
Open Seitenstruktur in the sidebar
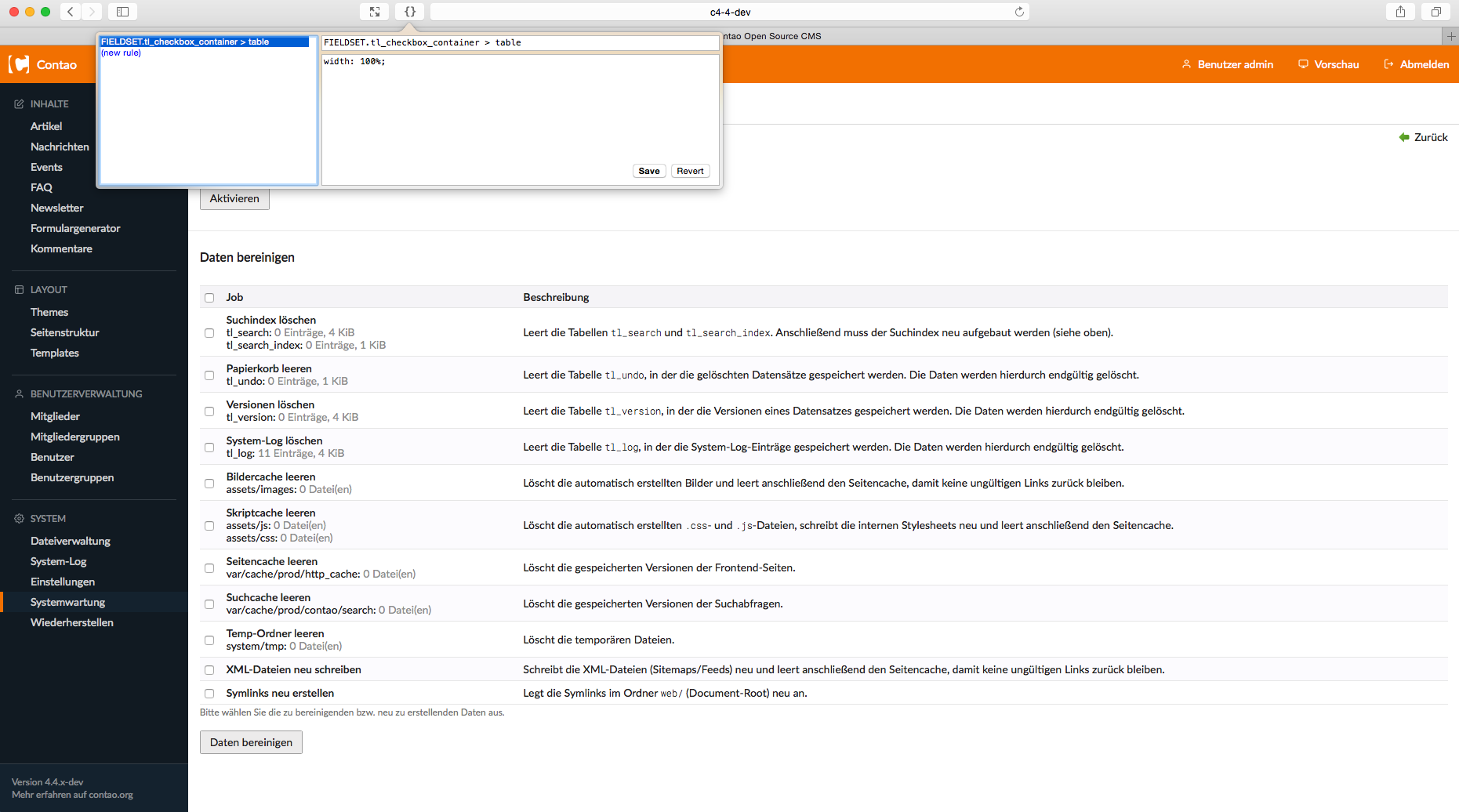coord(65,332)
